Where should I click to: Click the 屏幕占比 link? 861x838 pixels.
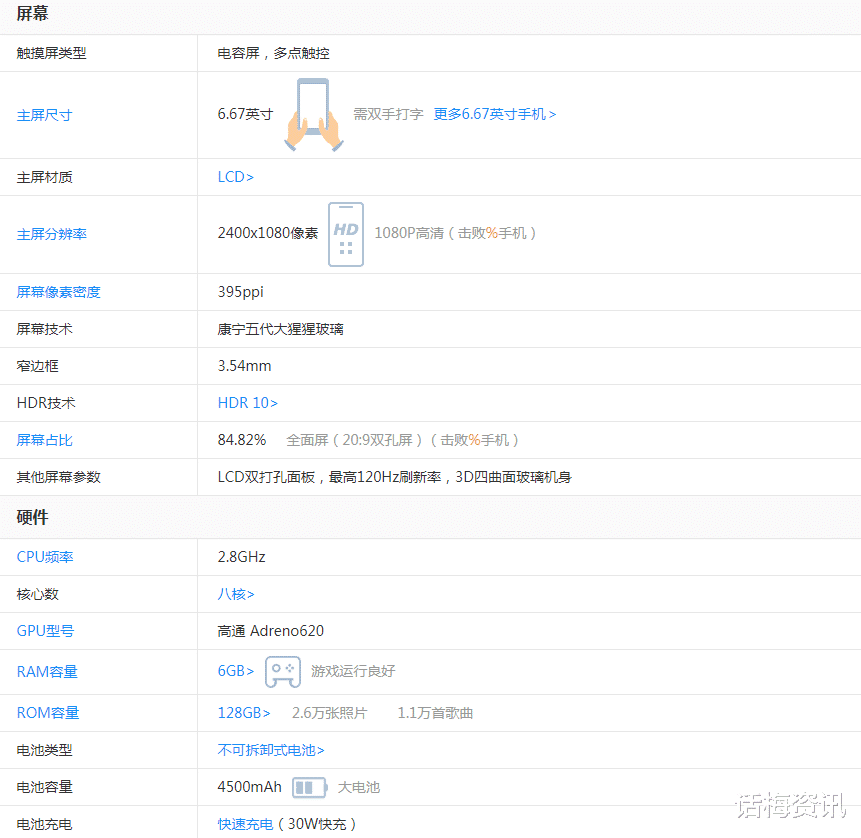tap(44, 439)
